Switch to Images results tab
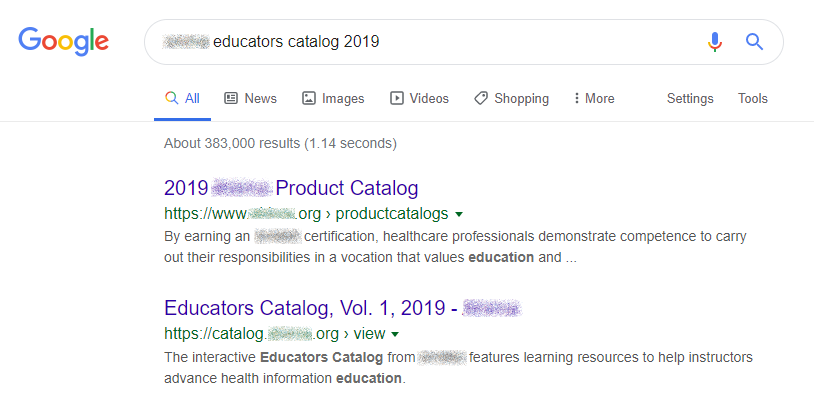Image resolution: width=814 pixels, height=400 pixels. [333, 98]
